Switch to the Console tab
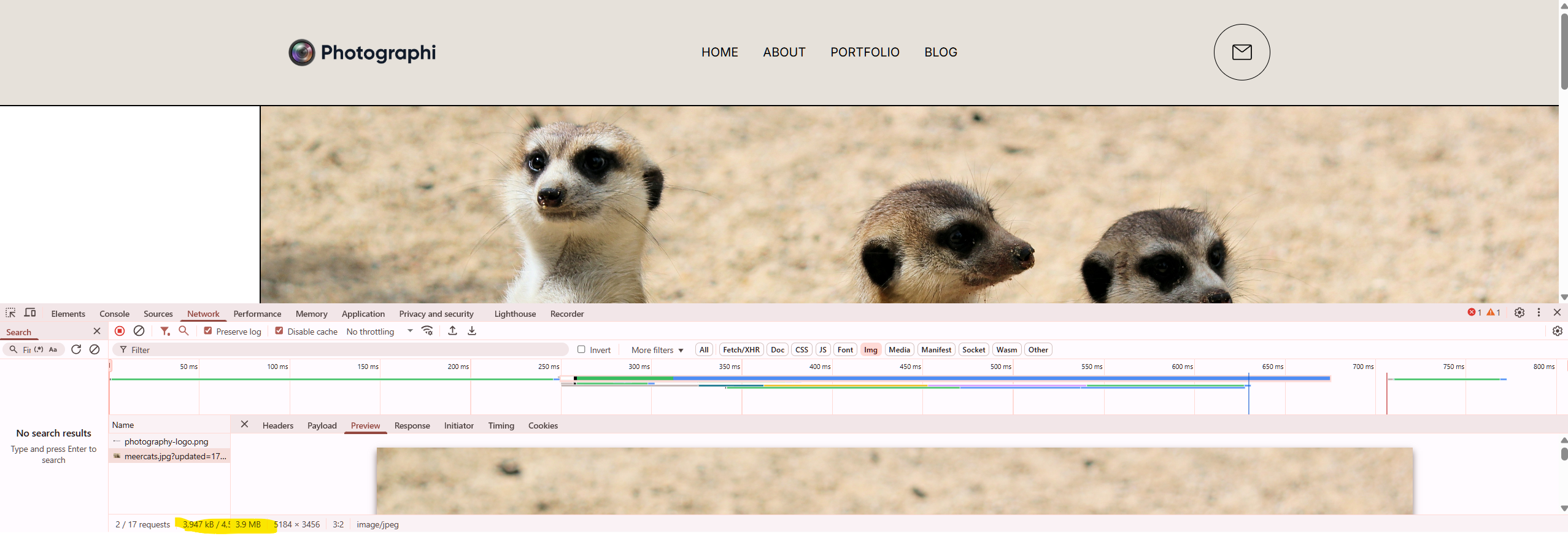Image resolution: width=1568 pixels, height=536 pixels. tap(114, 314)
